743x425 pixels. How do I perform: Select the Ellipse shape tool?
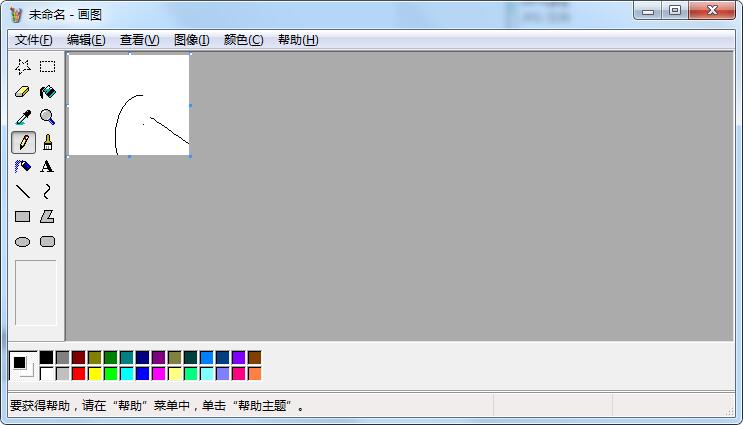tap(23, 242)
